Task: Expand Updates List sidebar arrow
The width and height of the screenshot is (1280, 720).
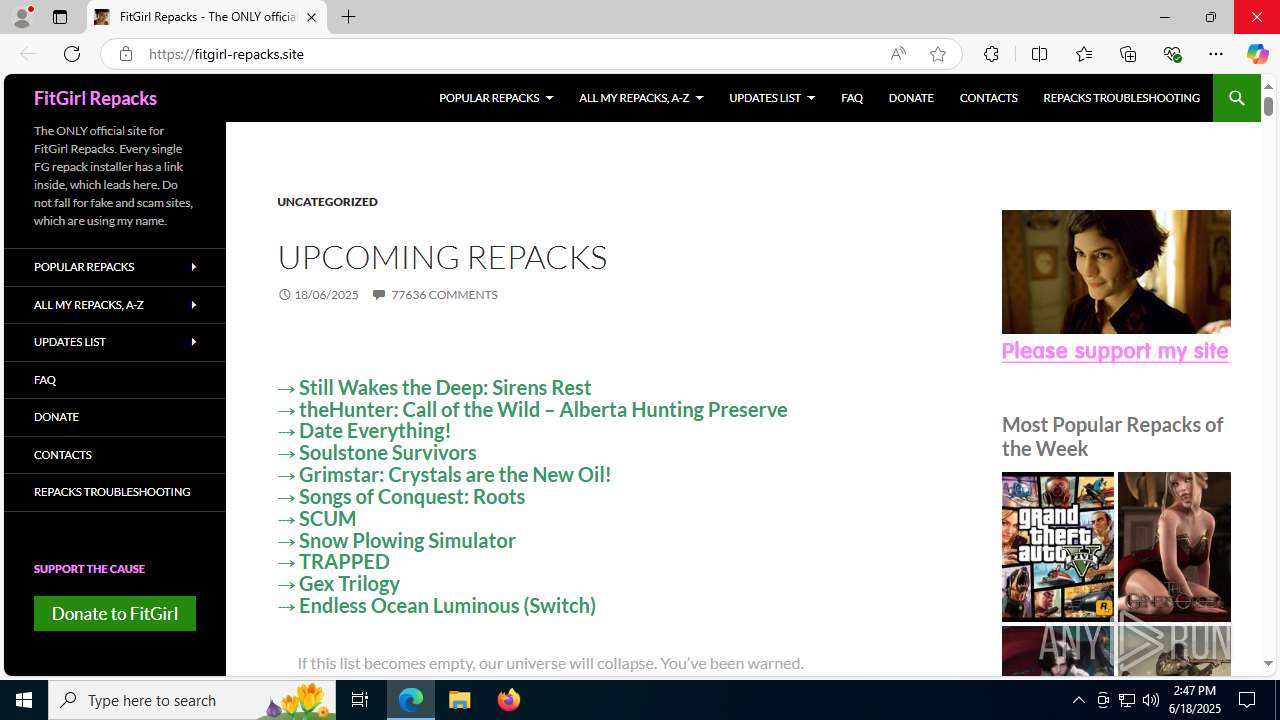Action: click(193, 342)
